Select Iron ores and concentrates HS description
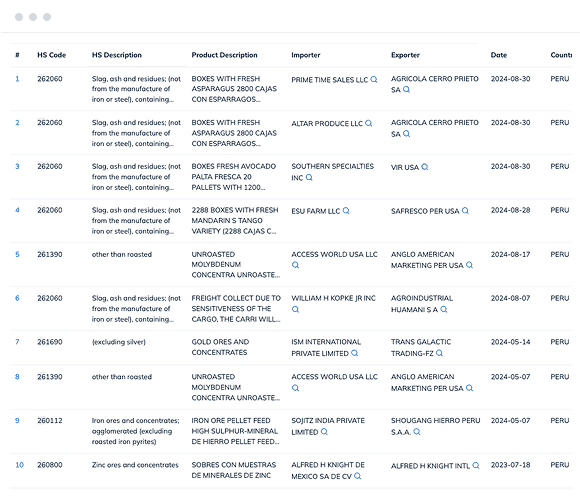 coord(135,431)
